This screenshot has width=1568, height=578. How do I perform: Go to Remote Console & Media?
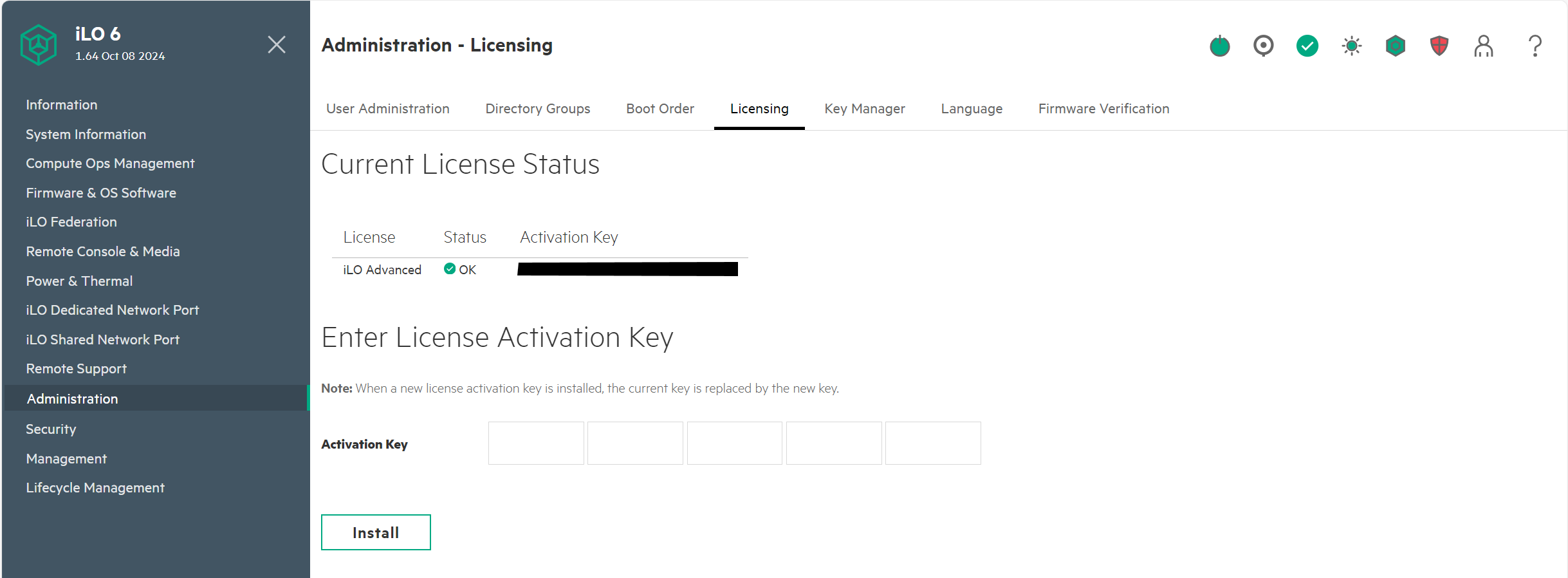(103, 252)
